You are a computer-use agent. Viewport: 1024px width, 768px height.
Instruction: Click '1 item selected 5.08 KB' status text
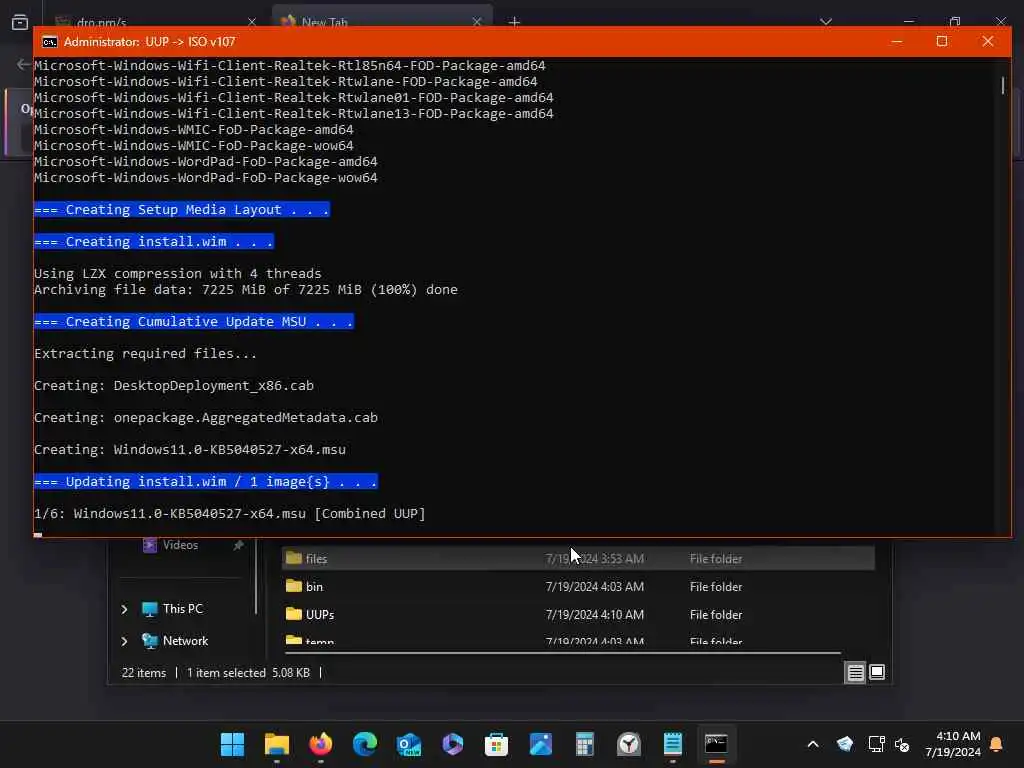(248, 673)
